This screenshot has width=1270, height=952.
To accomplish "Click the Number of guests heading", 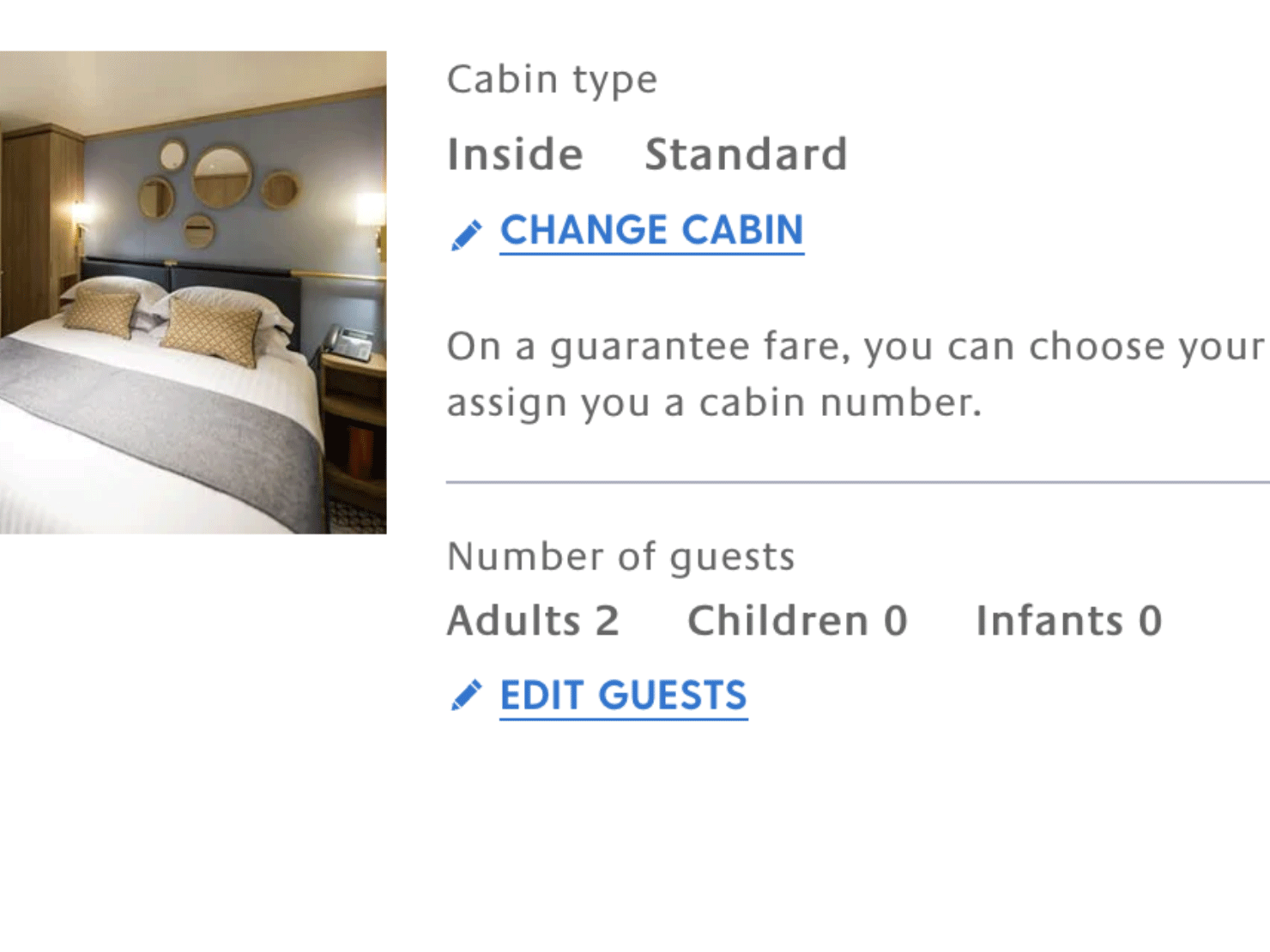I will [x=620, y=557].
